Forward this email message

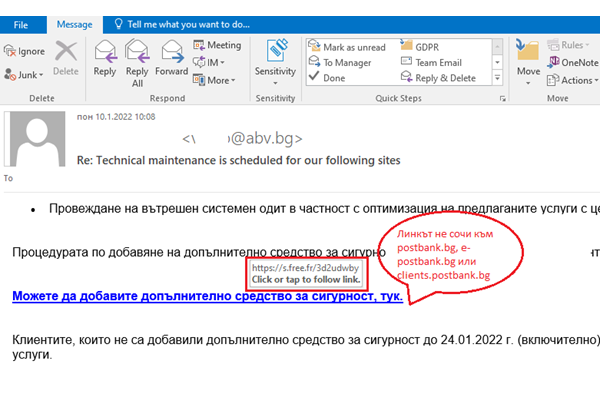pyautogui.click(x=171, y=56)
